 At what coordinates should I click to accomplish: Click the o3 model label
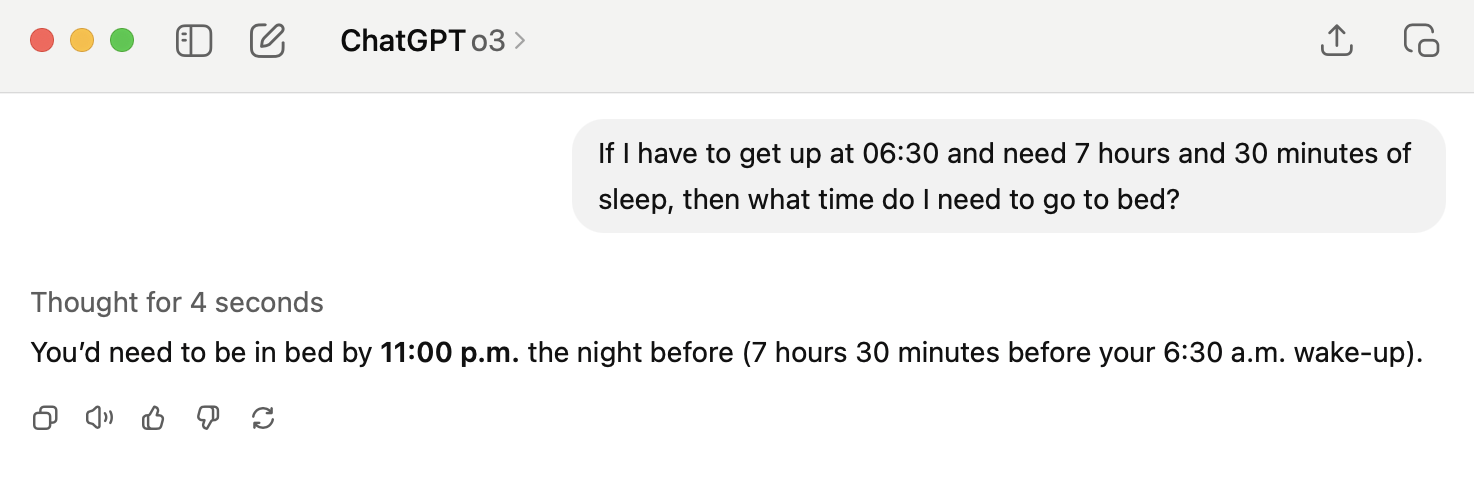click(488, 41)
